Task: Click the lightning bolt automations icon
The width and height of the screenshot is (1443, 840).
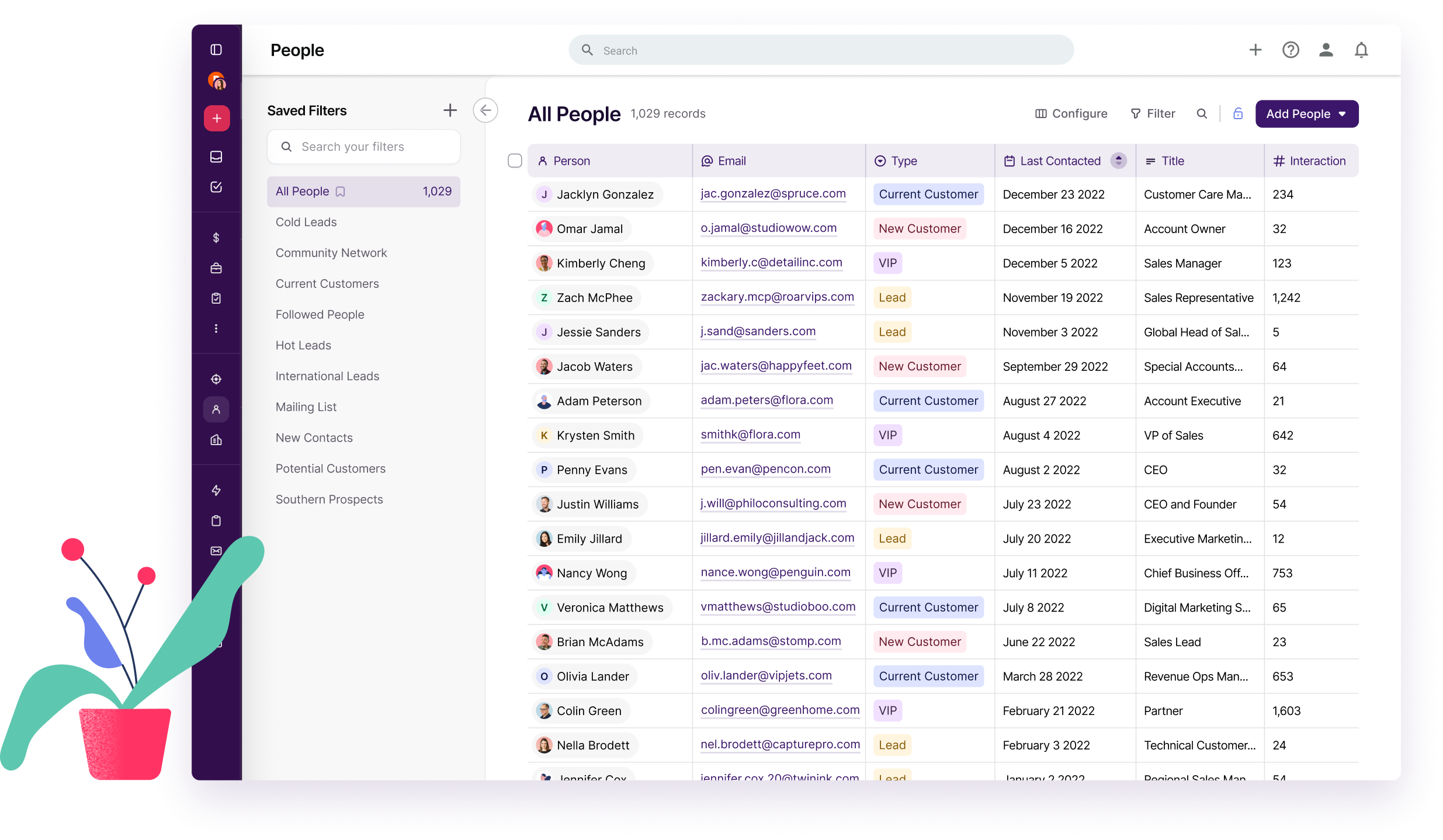Action: click(216, 490)
